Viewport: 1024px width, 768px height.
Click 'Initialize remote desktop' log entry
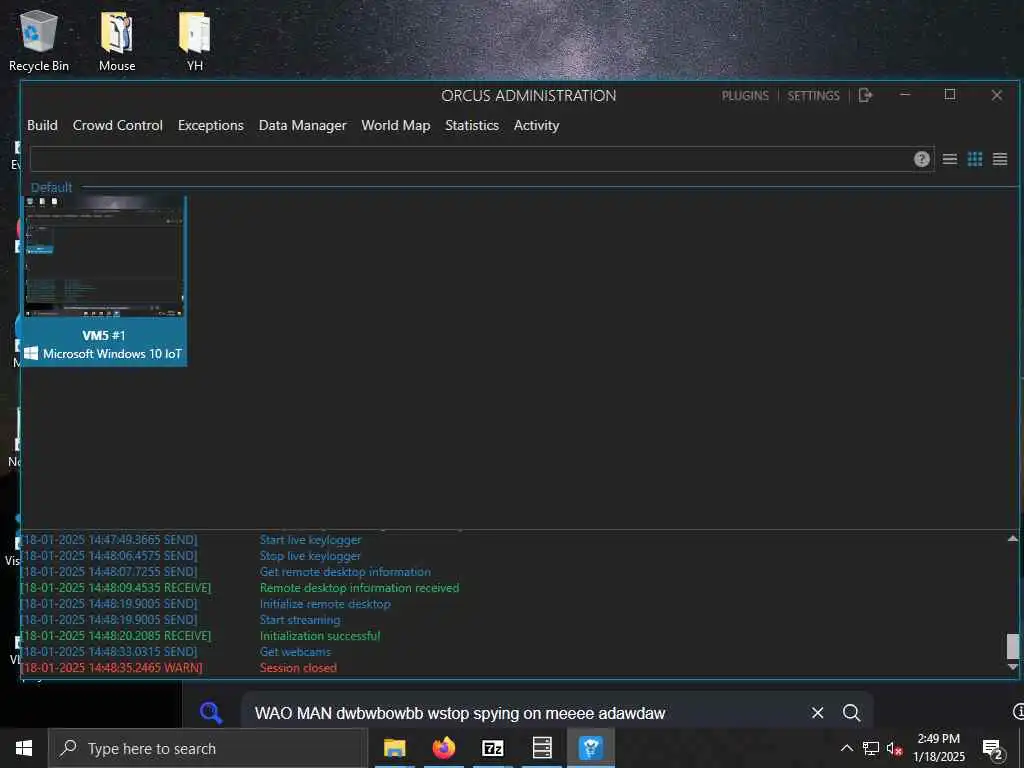(x=325, y=604)
